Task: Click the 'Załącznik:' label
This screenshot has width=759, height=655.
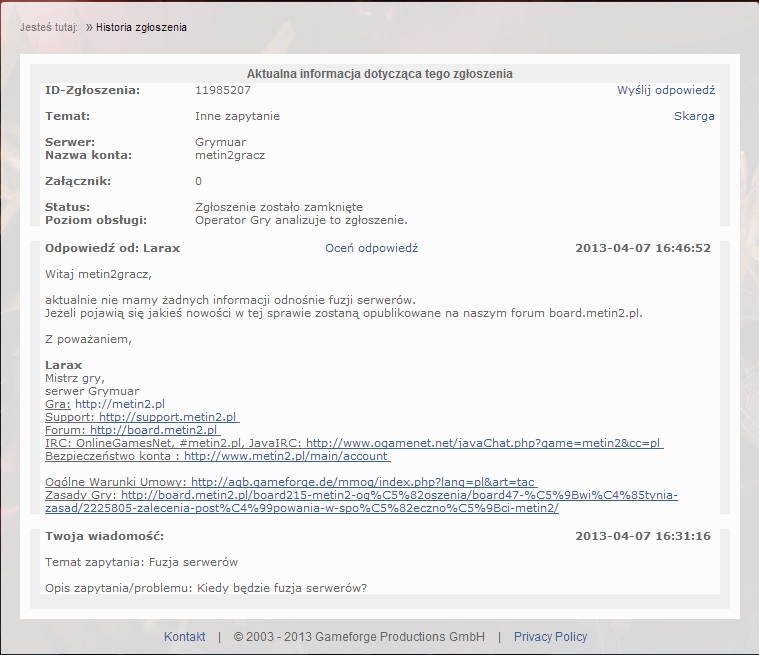Action: 78,182
